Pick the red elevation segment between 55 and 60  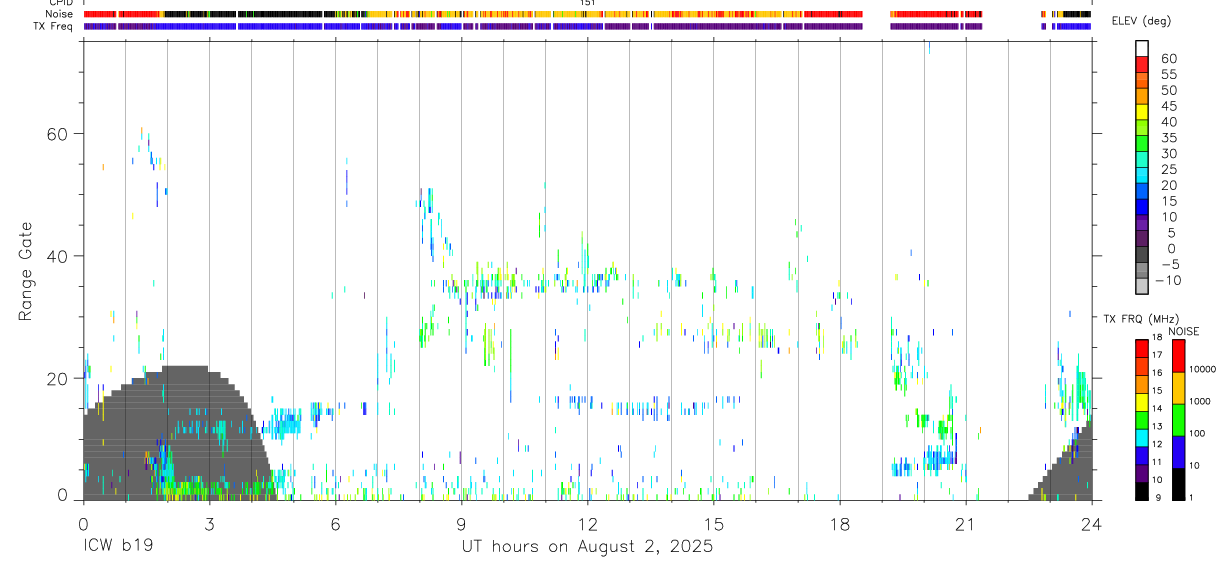[x=1142, y=64]
